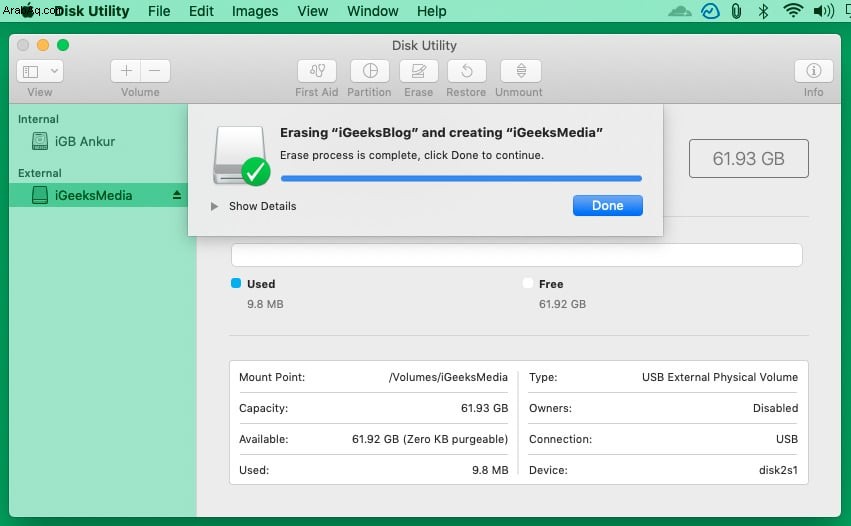Click the green zoom window button
This screenshot has height=526, width=851.
coord(63,45)
